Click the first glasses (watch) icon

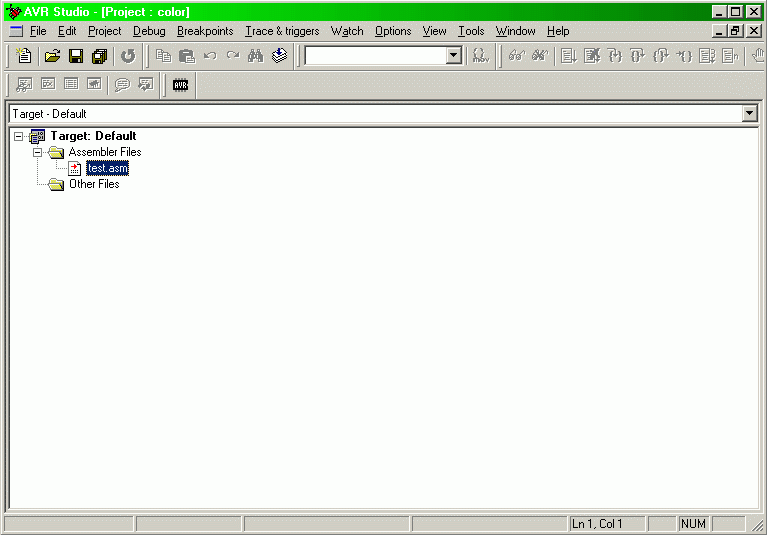pyautogui.click(x=517, y=56)
